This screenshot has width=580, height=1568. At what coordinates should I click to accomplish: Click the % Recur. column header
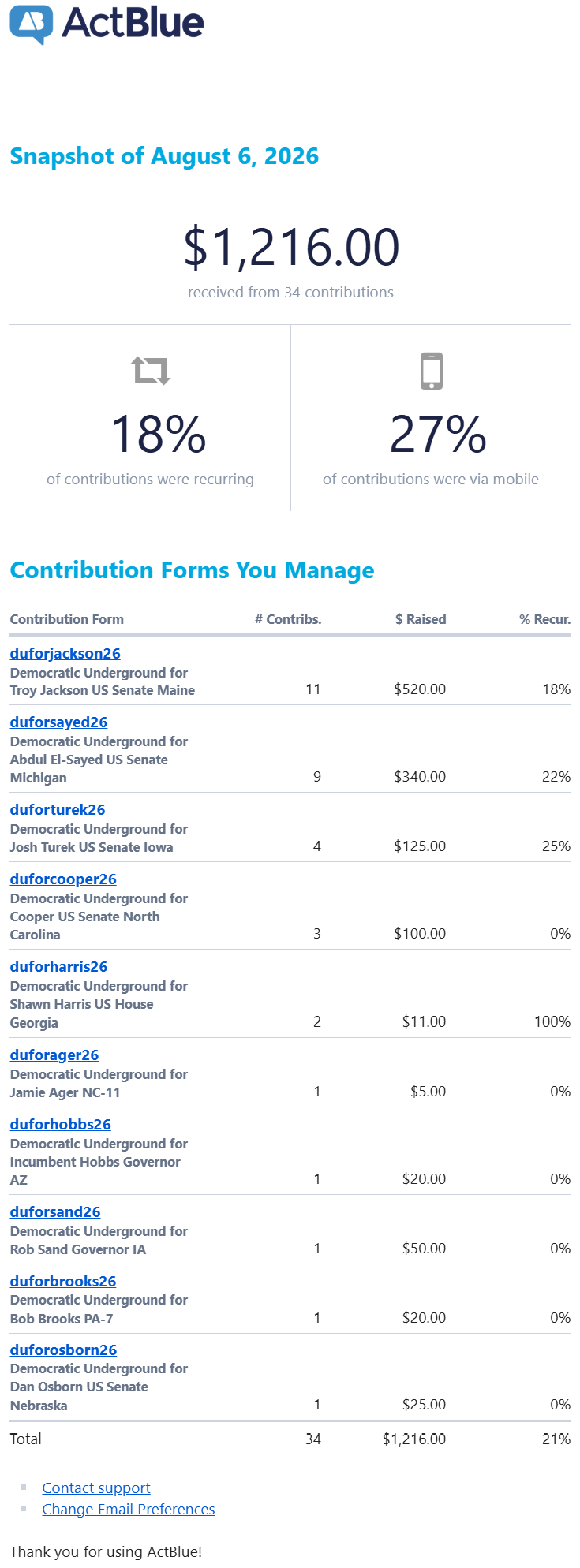pyautogui.click(x=544, y=619)
